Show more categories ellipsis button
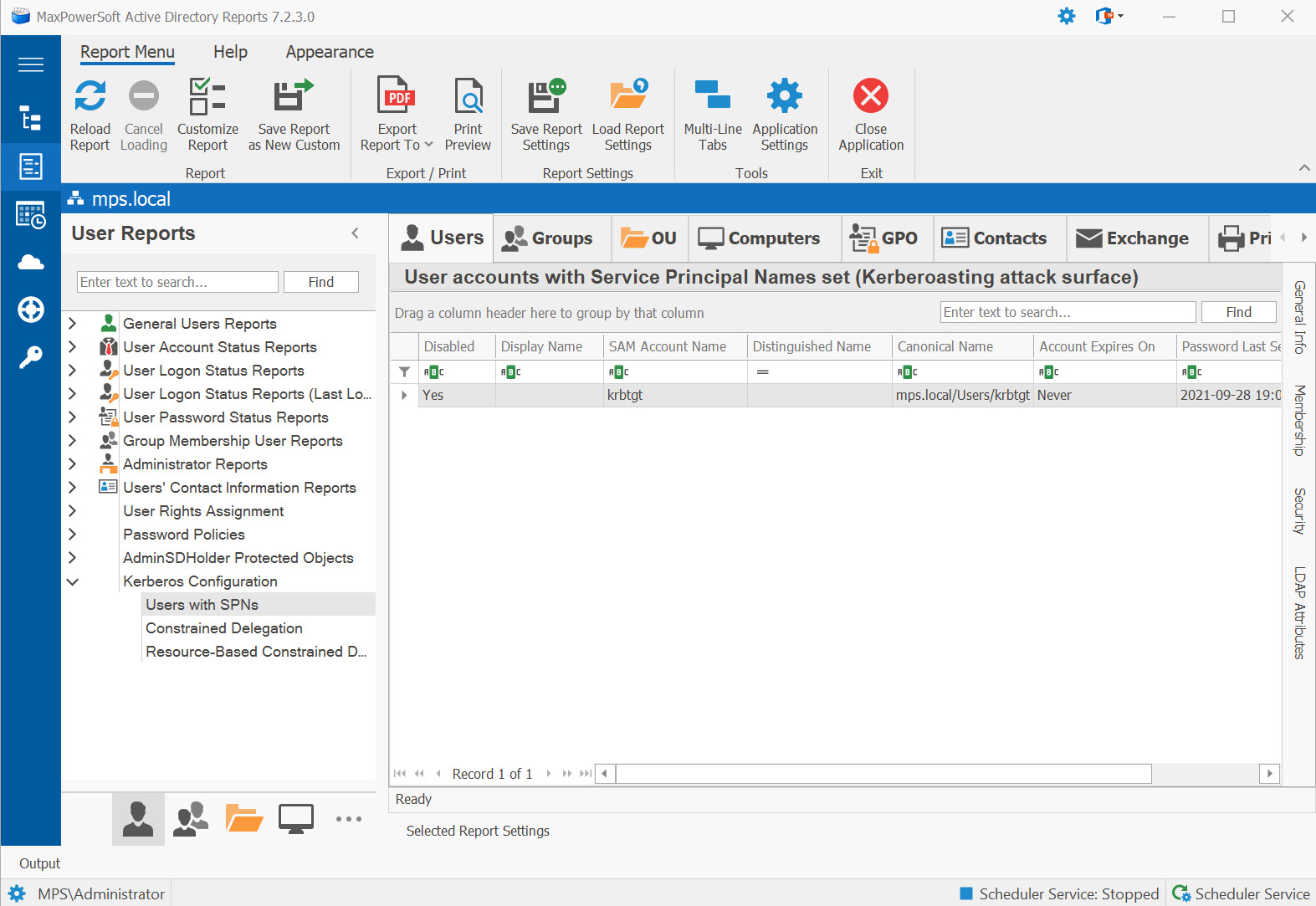The height and width of the screenshot is (906, 1316). pos(349,819)
